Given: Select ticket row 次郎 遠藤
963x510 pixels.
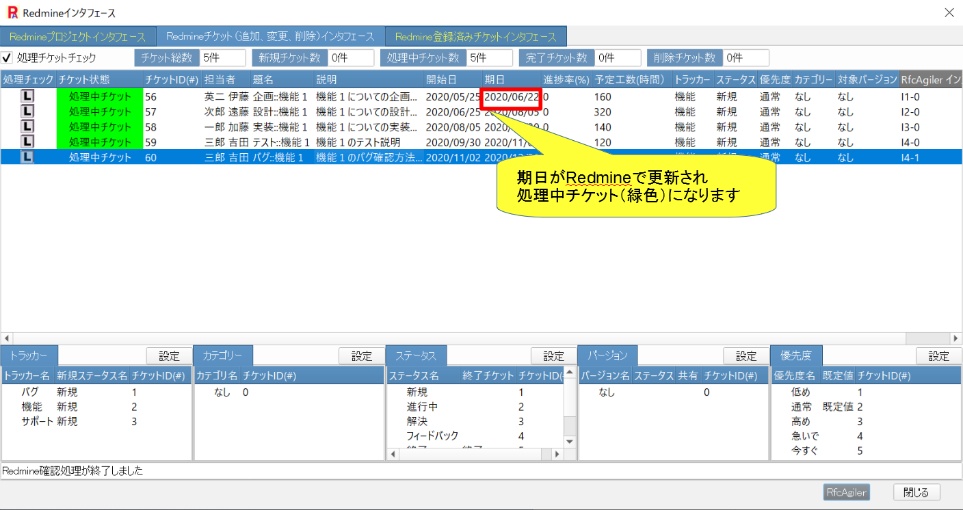Looking at the screenshot, I should point(482,112).
